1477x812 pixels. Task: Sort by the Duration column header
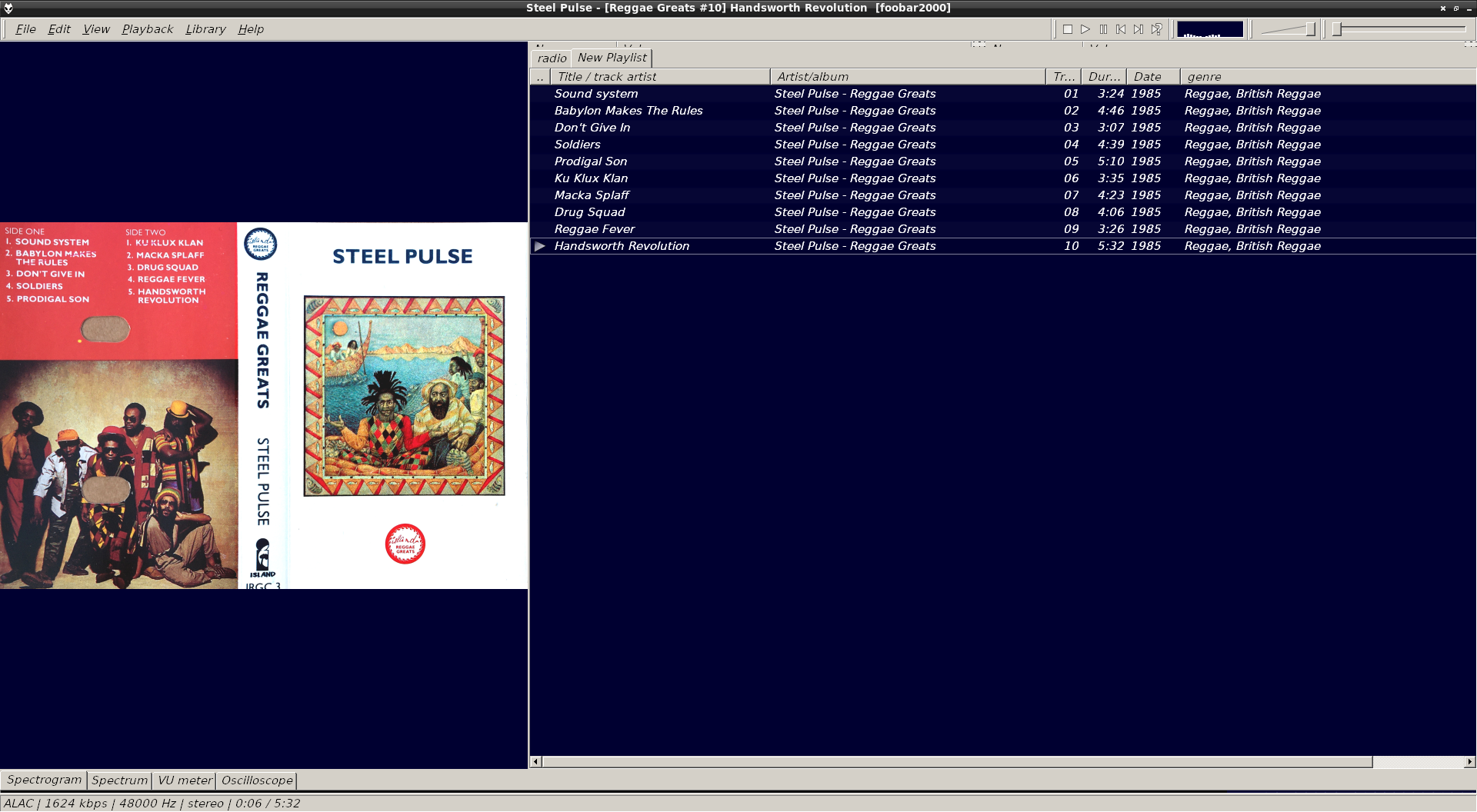click(1104, 77)
